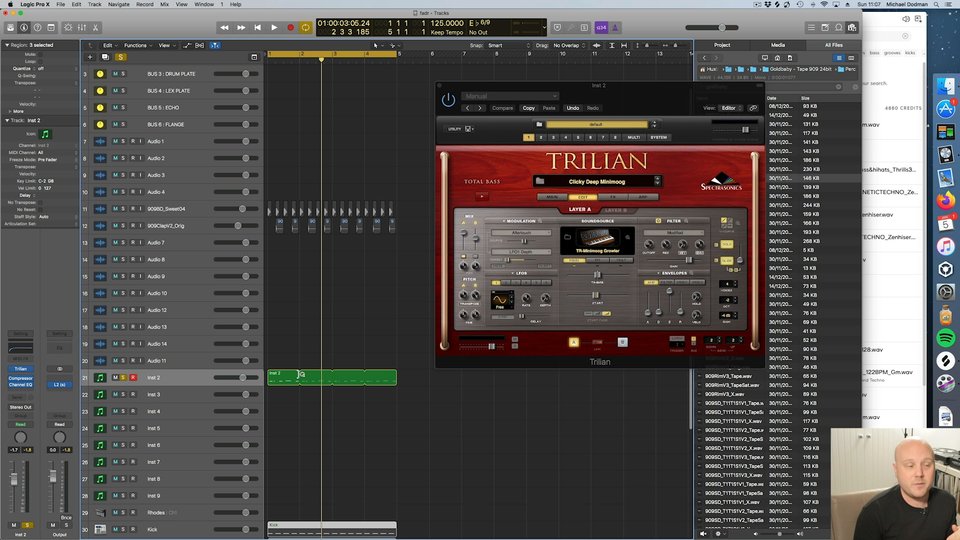Viewport: 960px width, 540px height.
Task: Toggle the Inspector button in the control bar
Action: pos(24,28)
